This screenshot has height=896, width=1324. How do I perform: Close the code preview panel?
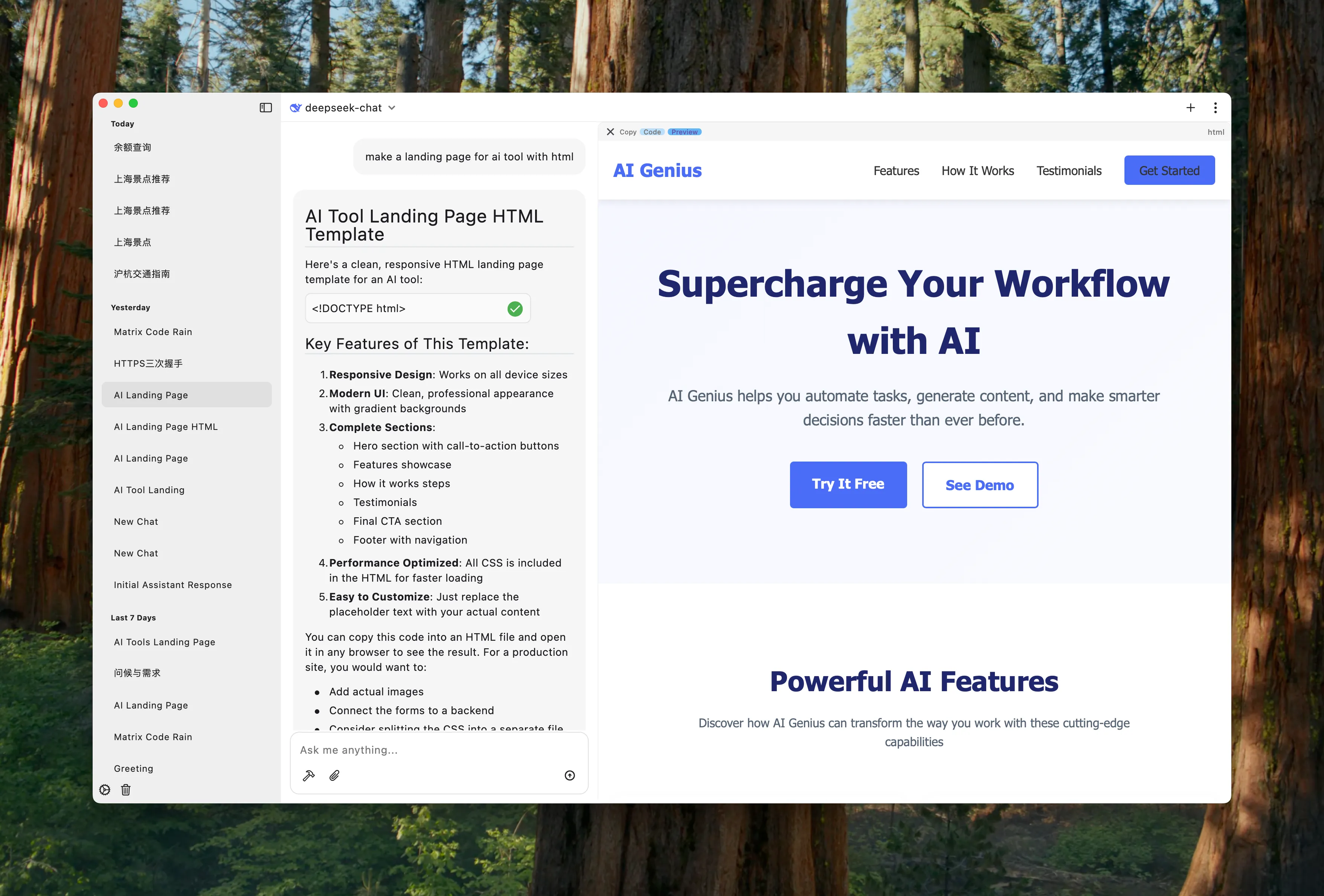click(x=610, y=132)
